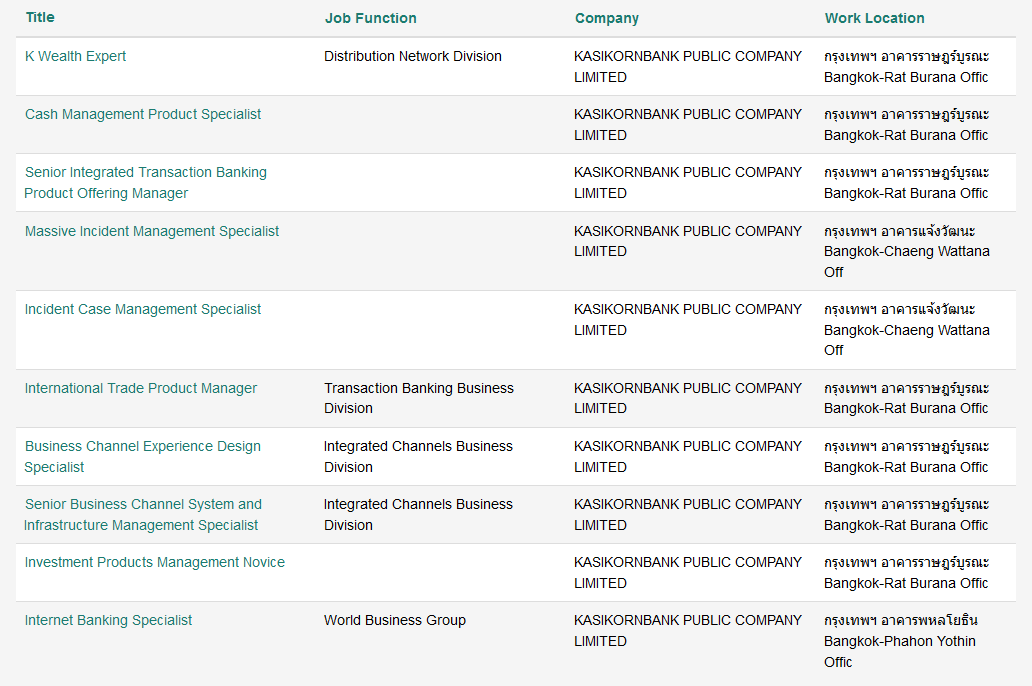This screenshot has width=1032, height=686.
Task: Select Rat Burana location in Investment Products row
Action: tap(906, 573)
